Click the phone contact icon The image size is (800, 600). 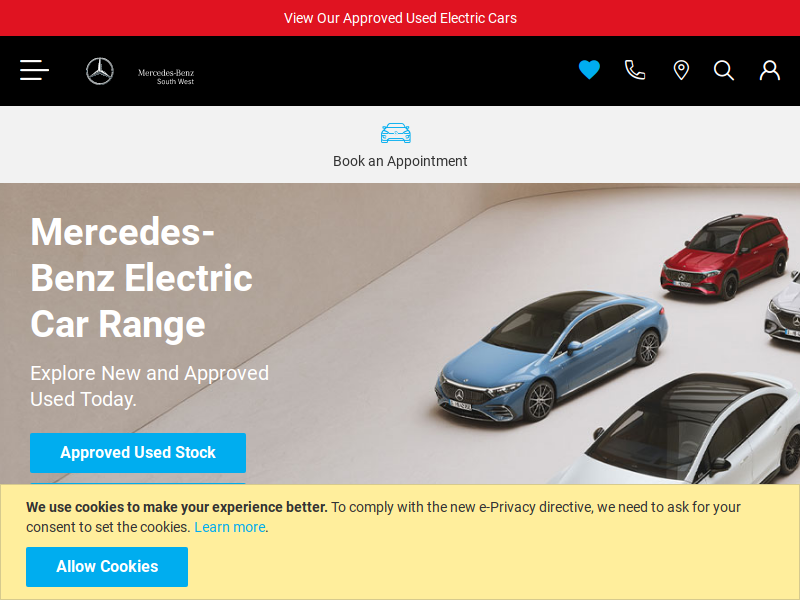click(635, 70)
